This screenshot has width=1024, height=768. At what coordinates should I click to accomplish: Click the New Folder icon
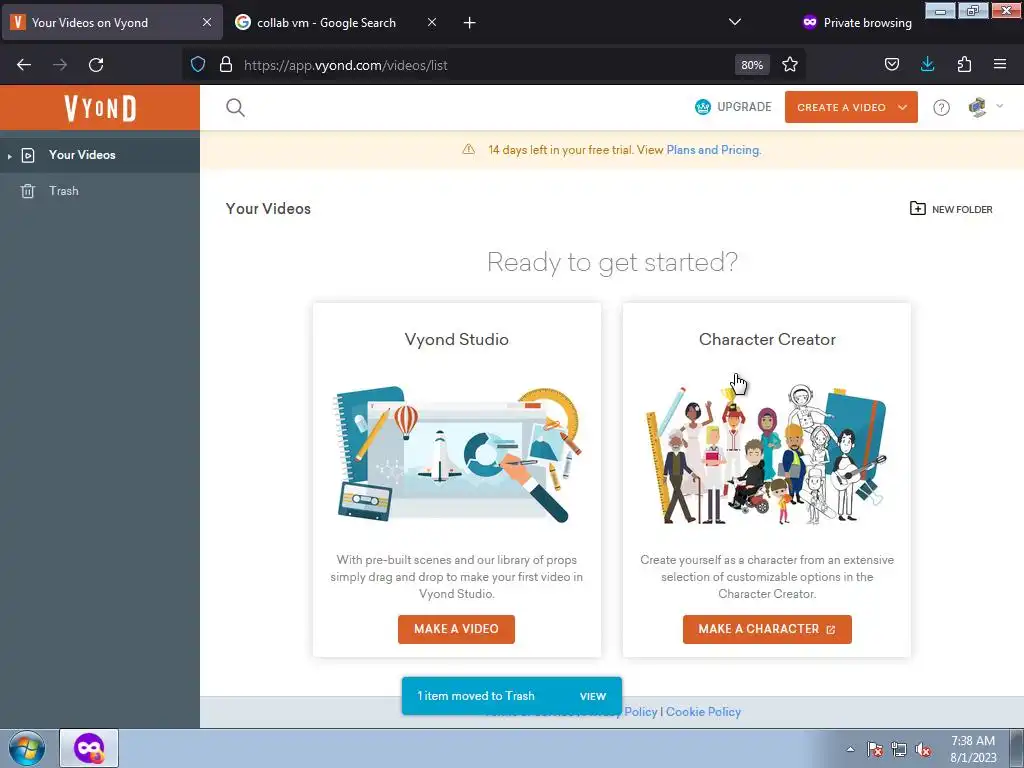point(918,208)
